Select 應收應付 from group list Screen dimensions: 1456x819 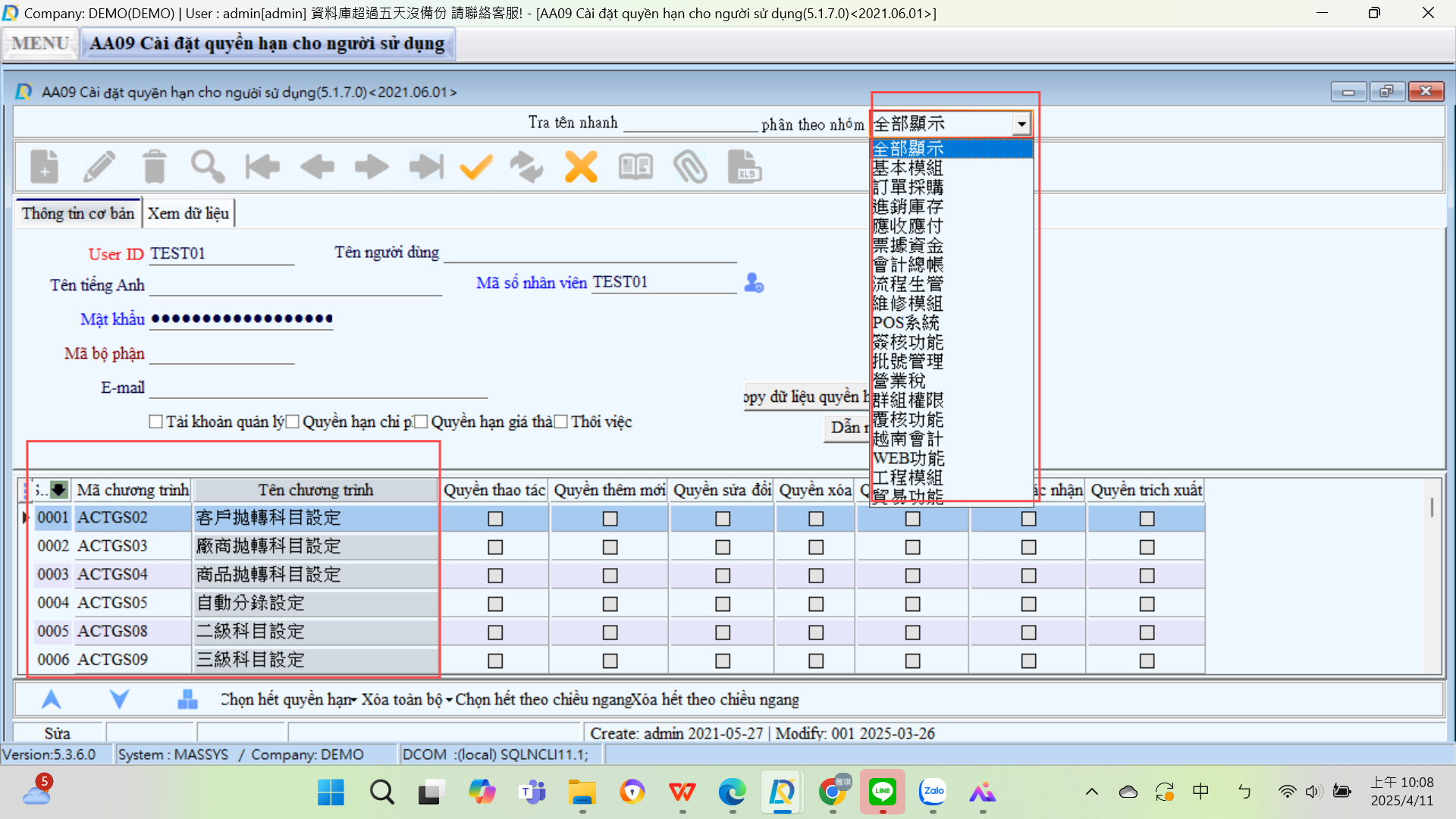(952, 226)
